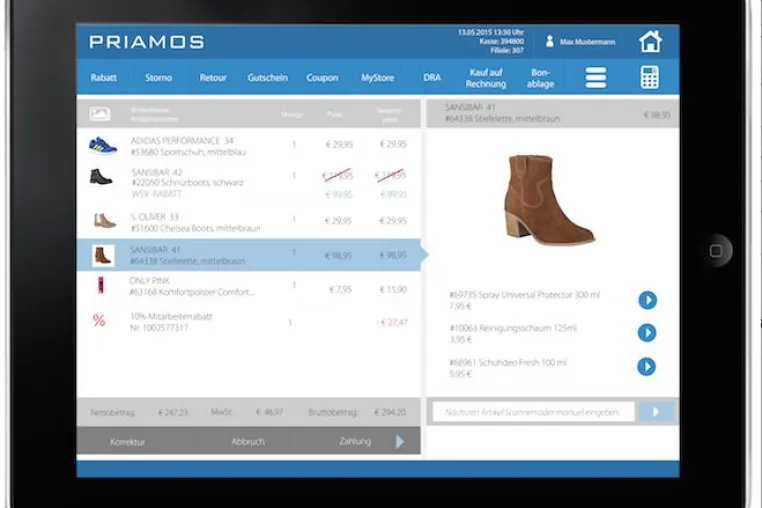The image size is (762, 508).
Task: Select the SANSIBAR 42 Schnürboots row text
Action: (x=187, y=177)
